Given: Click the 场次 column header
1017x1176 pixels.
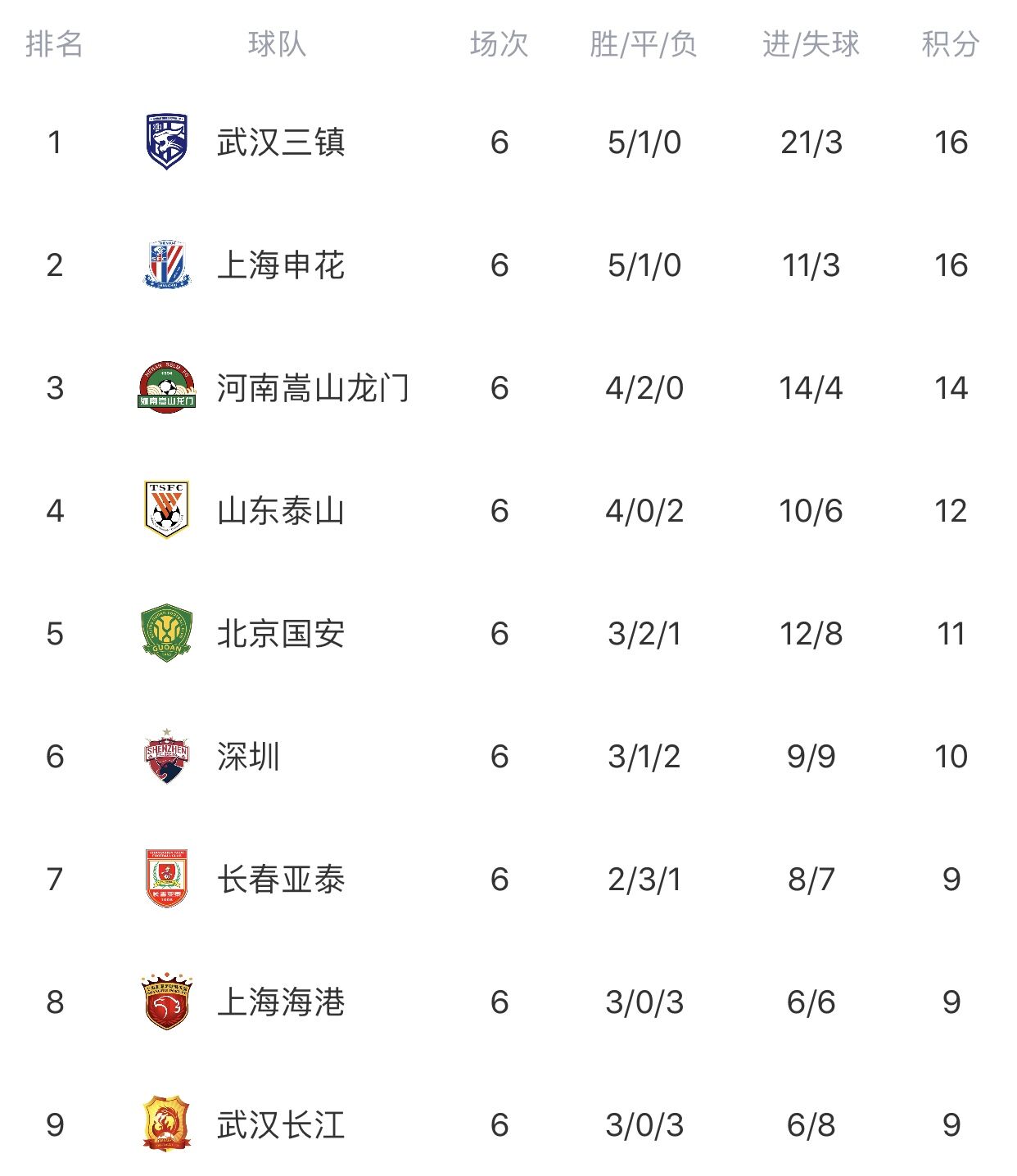Looking at the screenshot, I should point(499,43).
